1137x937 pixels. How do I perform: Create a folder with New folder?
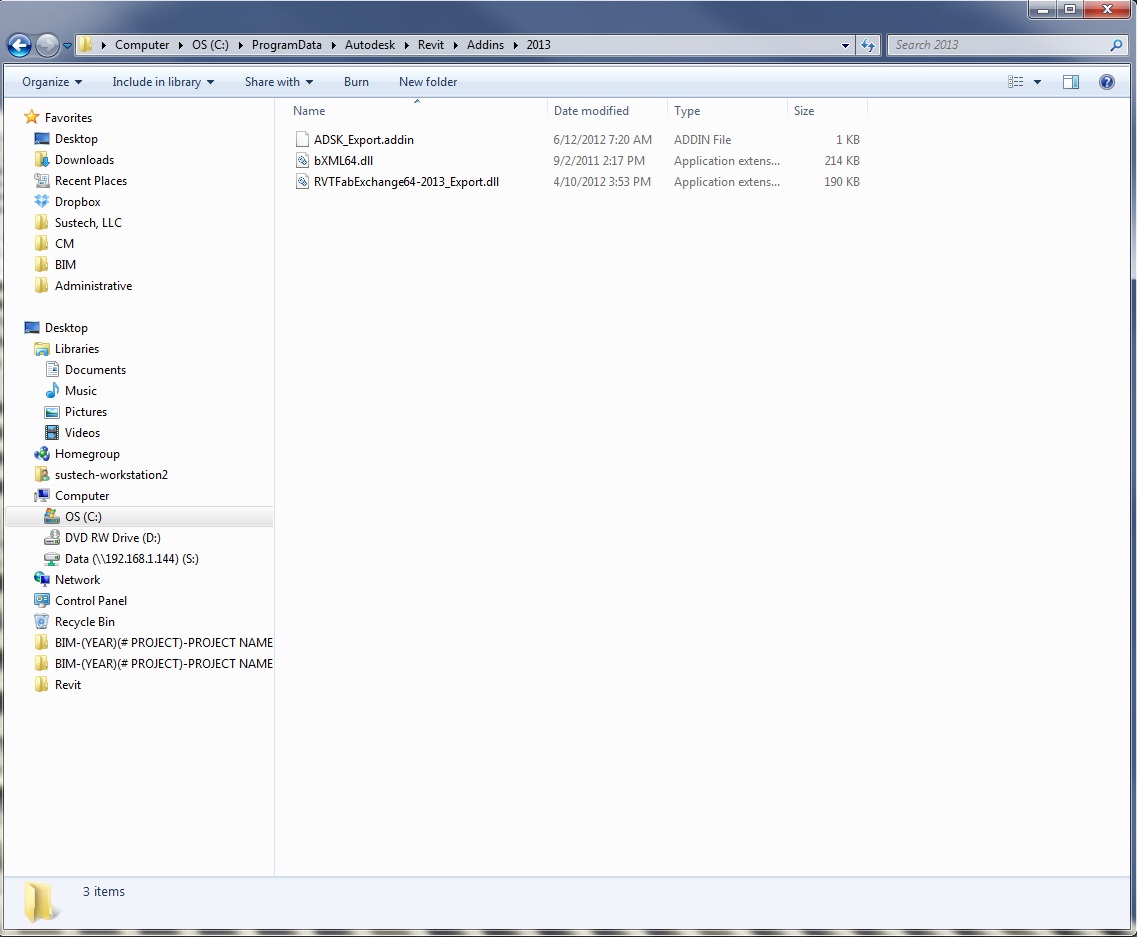coord(427,81)
